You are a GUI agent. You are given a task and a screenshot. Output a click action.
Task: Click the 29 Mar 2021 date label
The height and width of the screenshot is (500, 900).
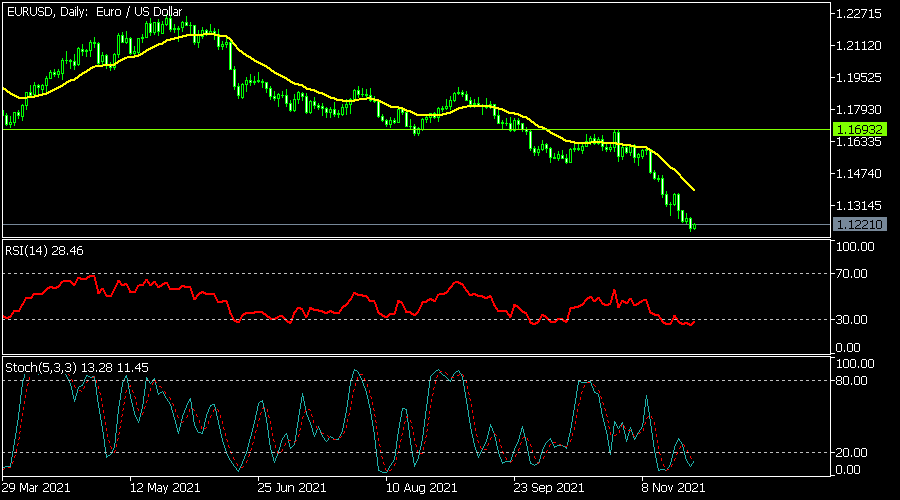[36, 488]
